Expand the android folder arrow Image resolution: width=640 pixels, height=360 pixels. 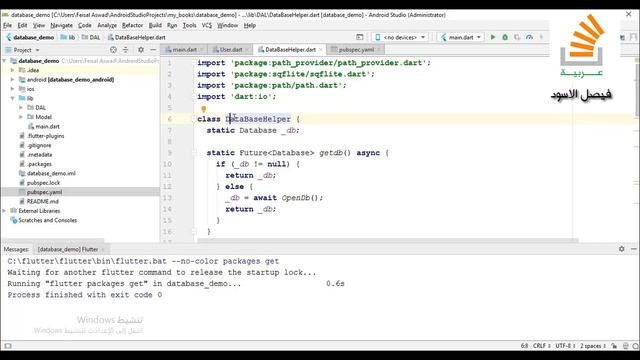pos(13,80)
